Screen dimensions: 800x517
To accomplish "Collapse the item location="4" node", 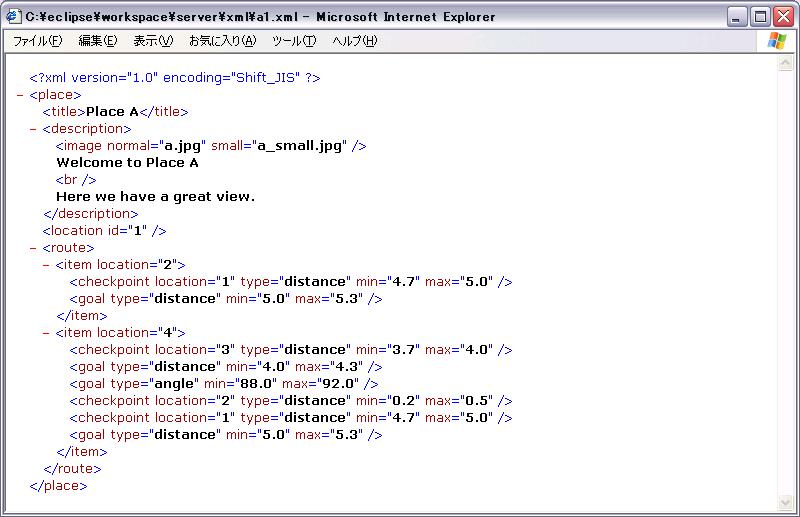I will [46, 333].
